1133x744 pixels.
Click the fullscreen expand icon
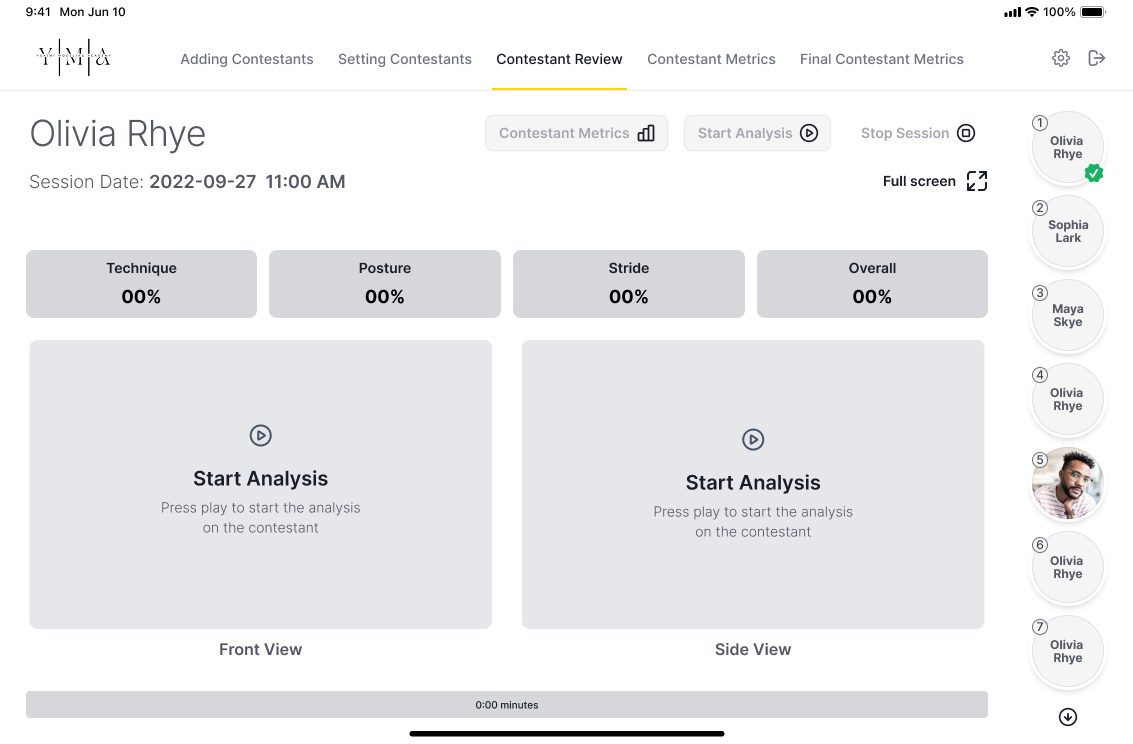976,181
